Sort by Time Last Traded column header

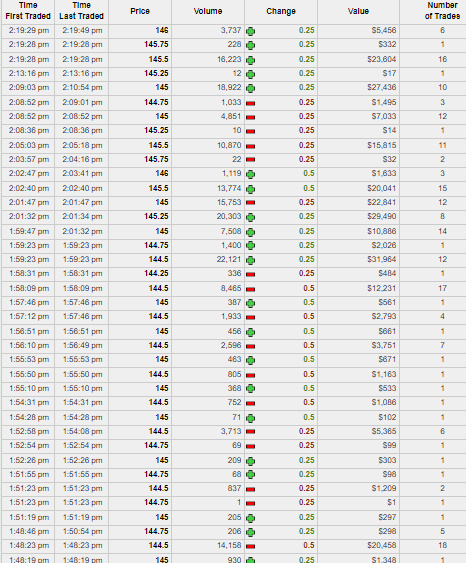pyautogui.click(x=81, y=11)
